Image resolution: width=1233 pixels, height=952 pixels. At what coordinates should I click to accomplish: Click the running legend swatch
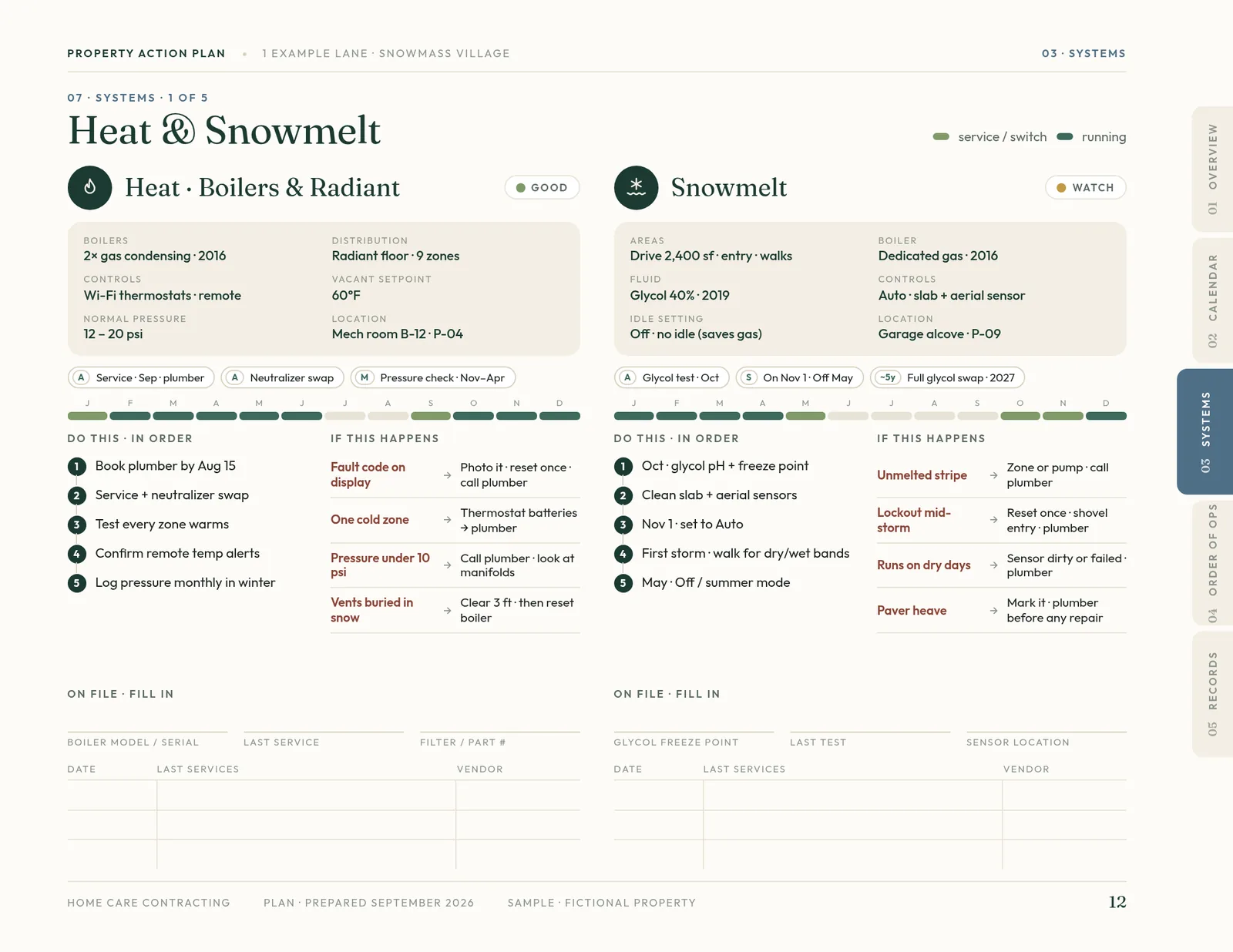1064,136
